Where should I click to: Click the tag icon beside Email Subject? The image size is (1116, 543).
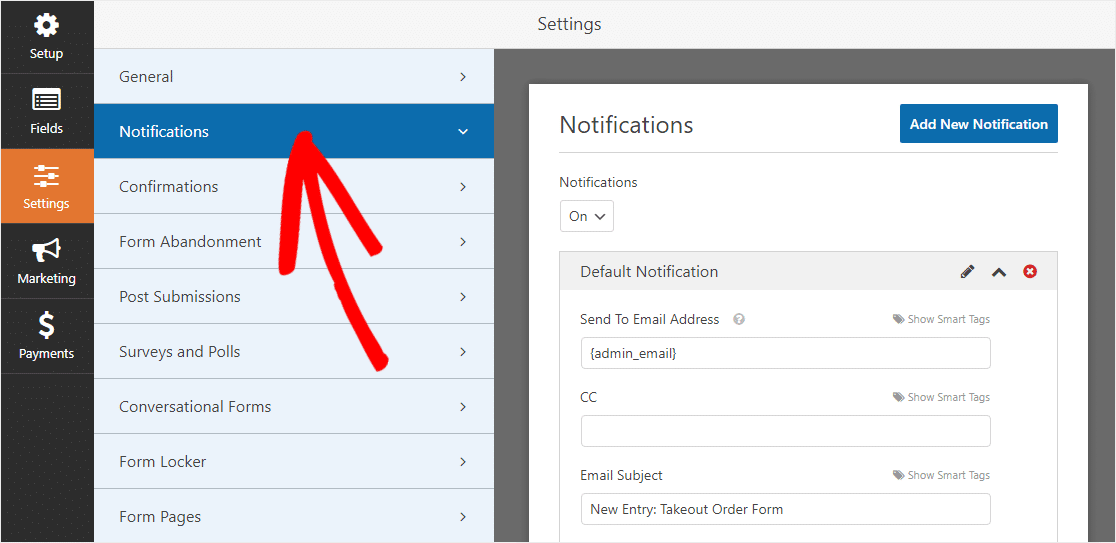[x=898, y=475]
